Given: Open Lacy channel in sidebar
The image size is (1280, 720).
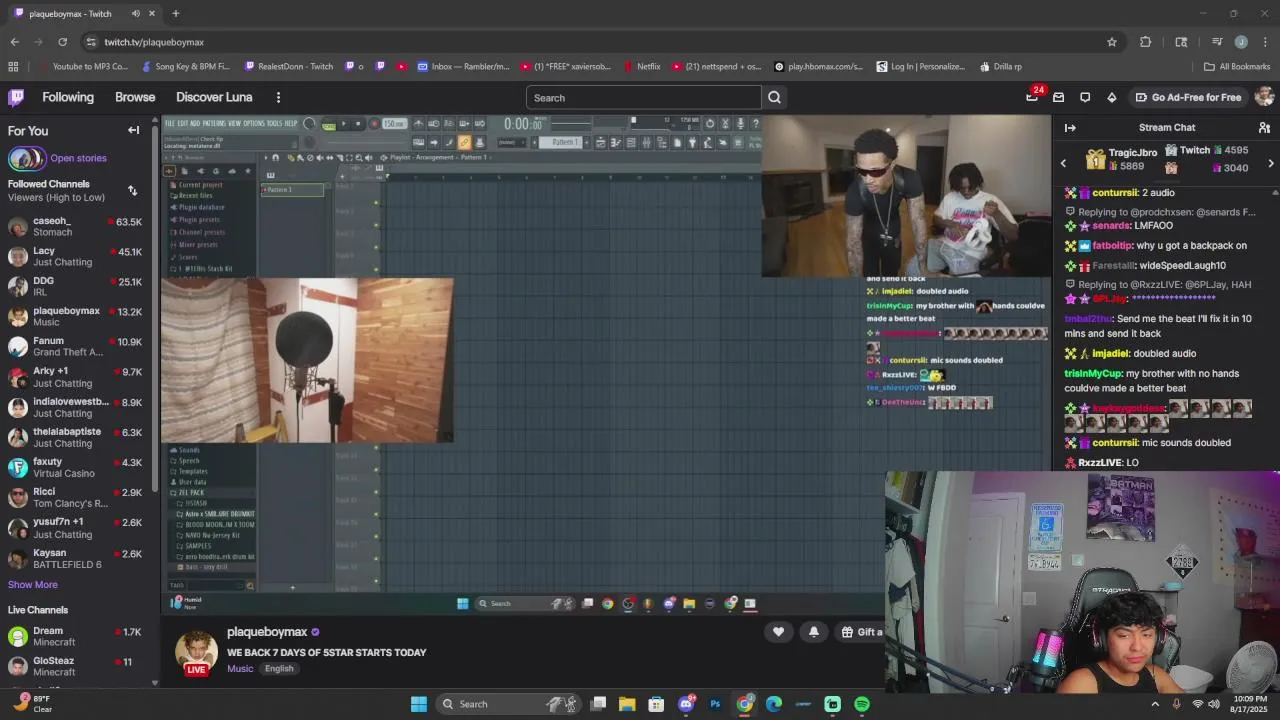Looking at the screenshot, I should coord(76,256).
